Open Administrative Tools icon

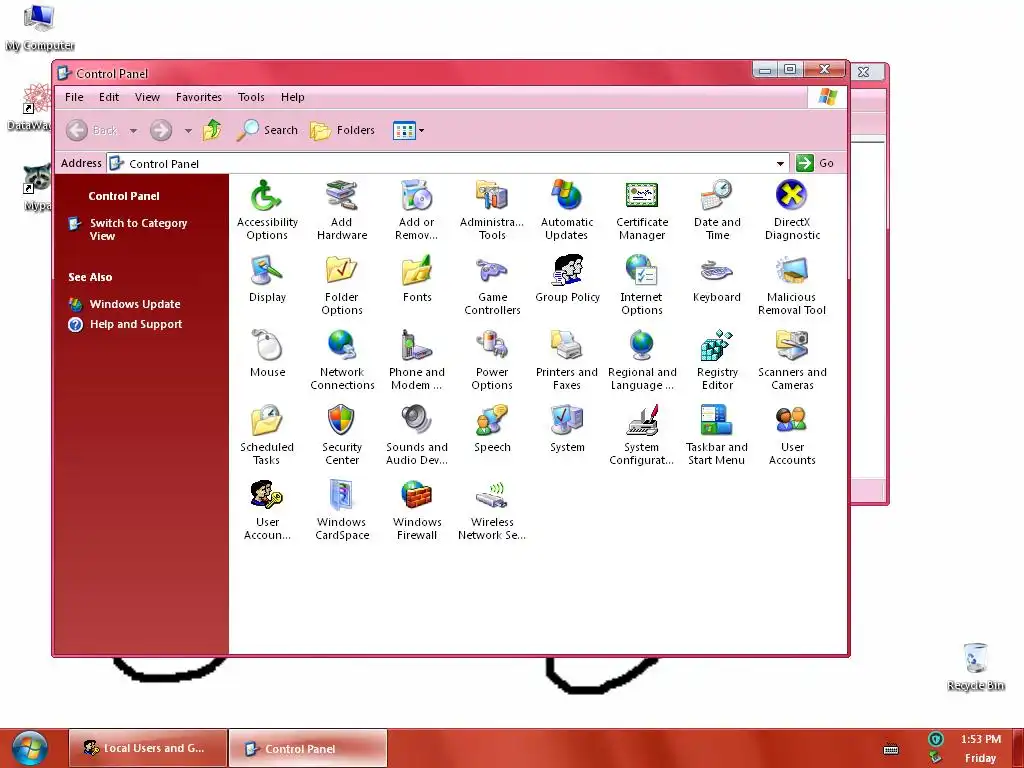pos(492,210)
